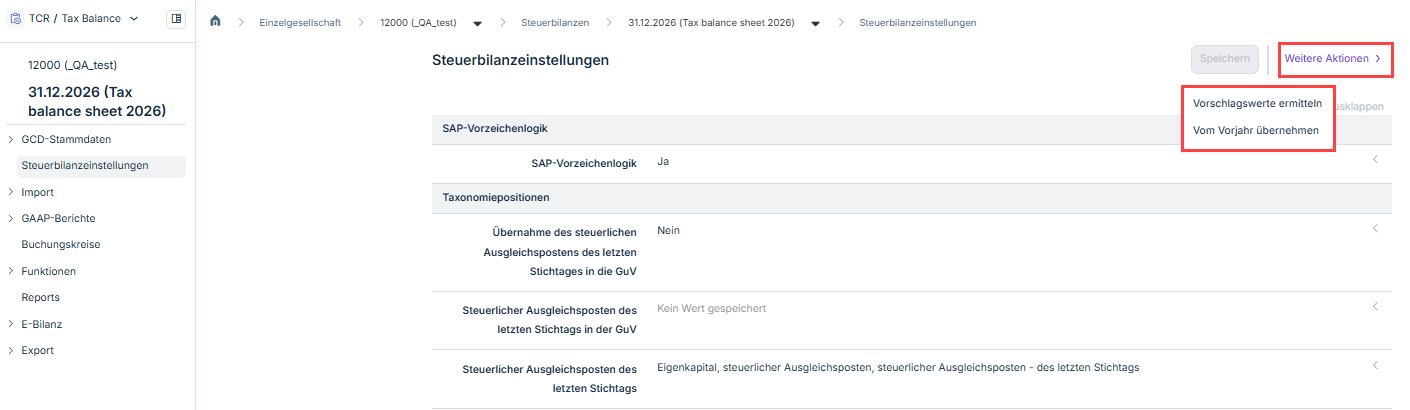Click chevron on Ausgleichsposten des letzten Stichtags row
This screenshot has height=410, width=1410.
coord(1375,365)
